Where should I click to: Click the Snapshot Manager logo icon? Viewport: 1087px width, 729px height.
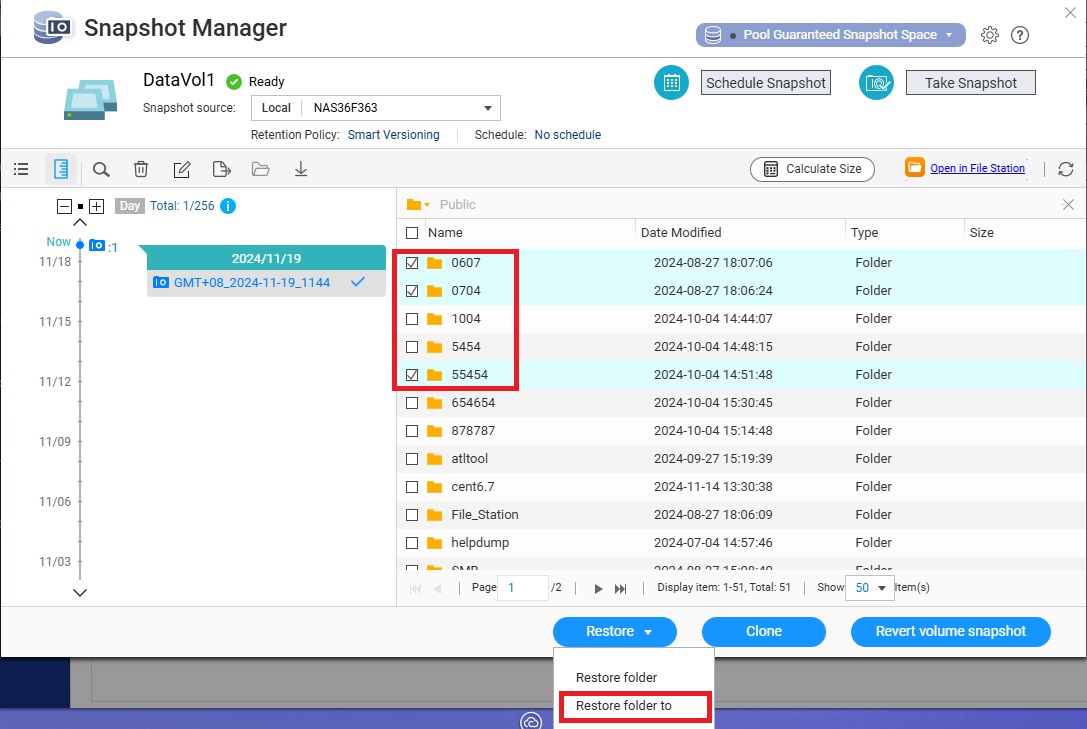point(53,28)
